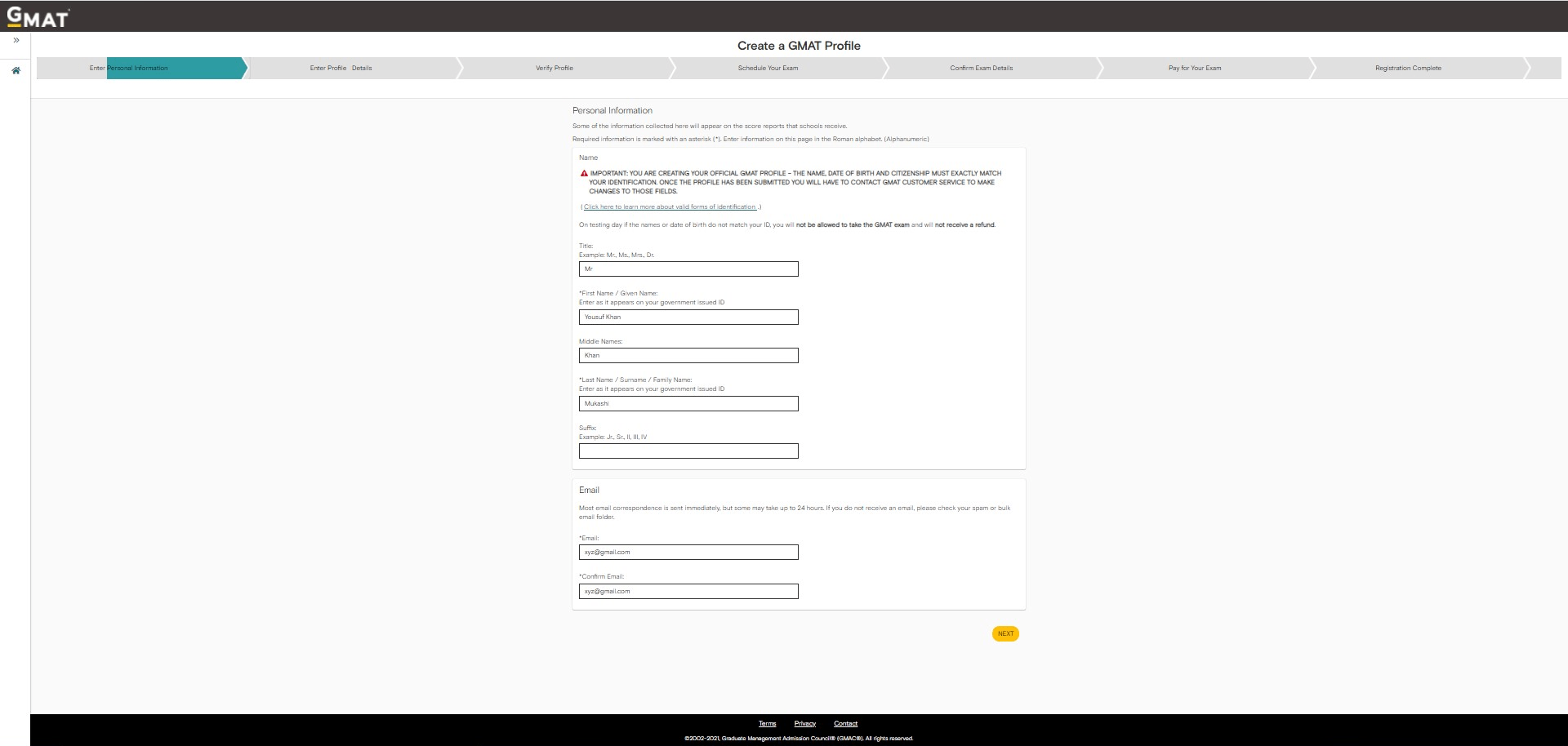Focus the Email input field
This screenshot has width=1568, height=746.
coord(688,552)
